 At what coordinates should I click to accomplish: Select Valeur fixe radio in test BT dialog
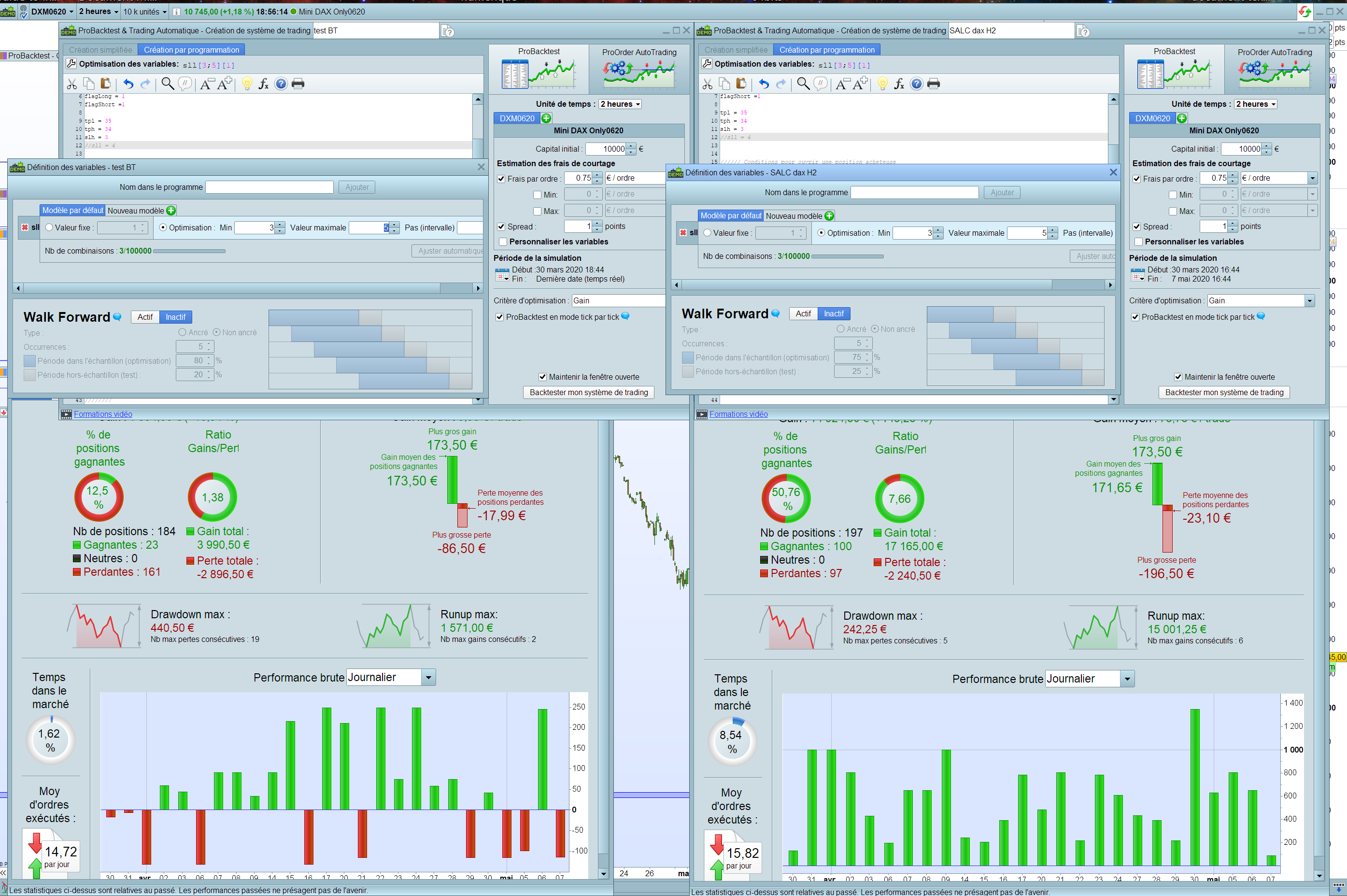tap(49, 228)
